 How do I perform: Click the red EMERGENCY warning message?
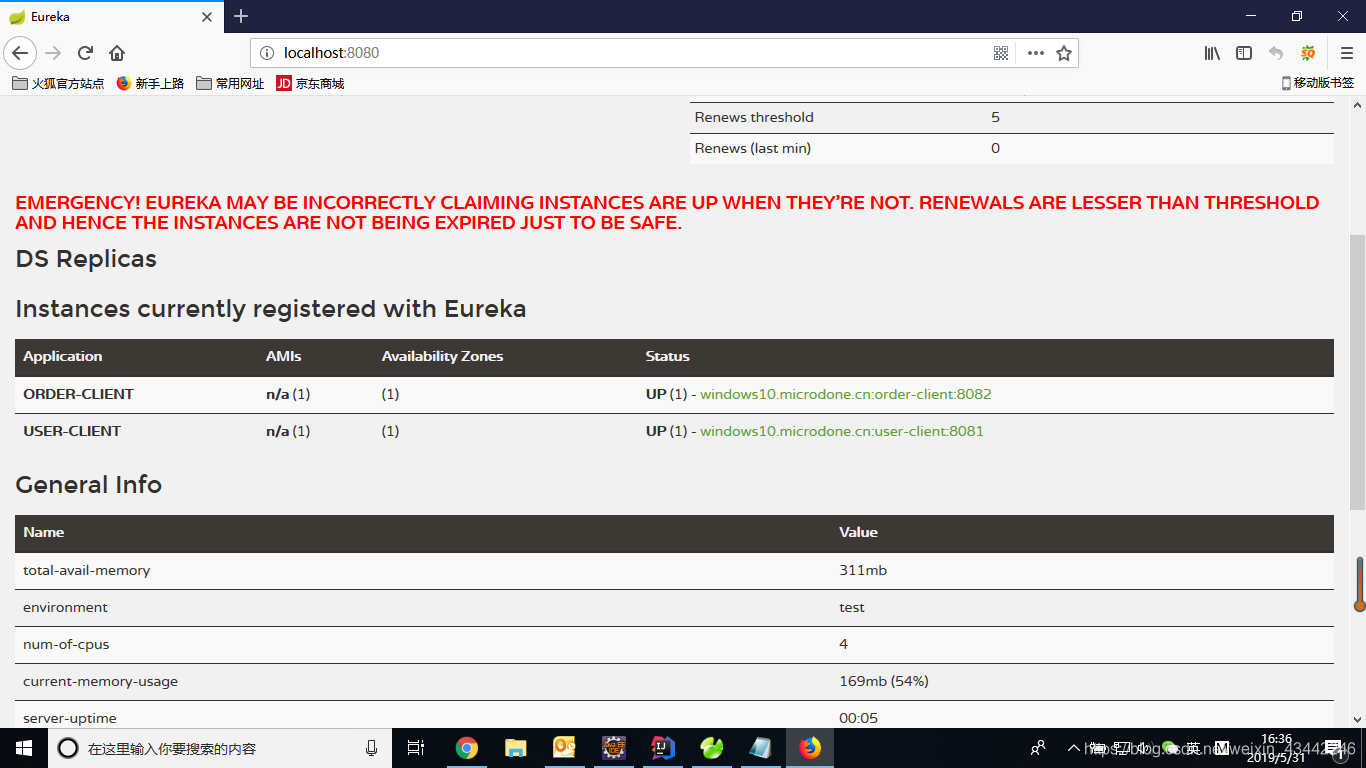pos(667,212)
